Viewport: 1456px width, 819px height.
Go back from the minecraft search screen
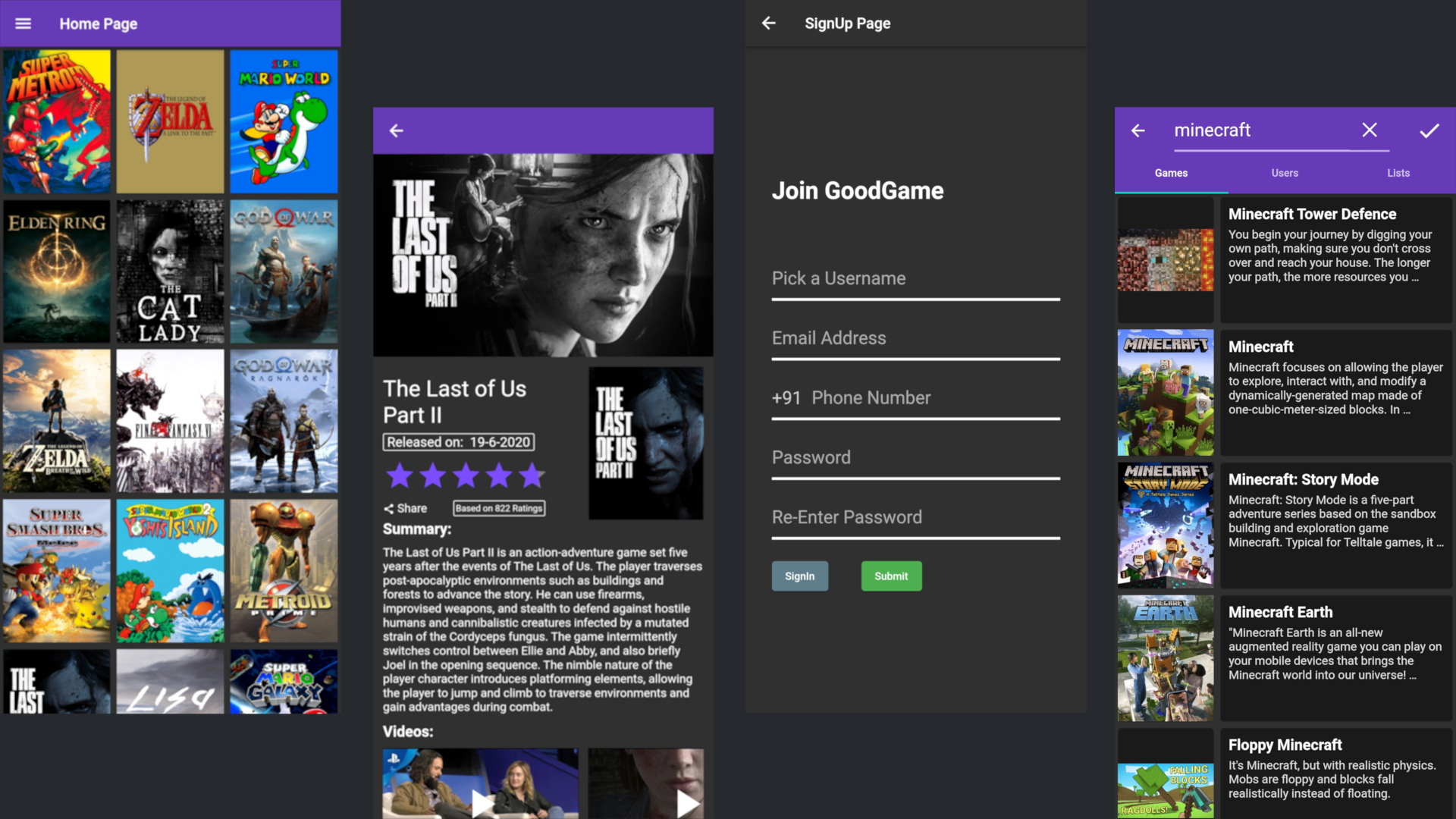(x=1137, y=130)
